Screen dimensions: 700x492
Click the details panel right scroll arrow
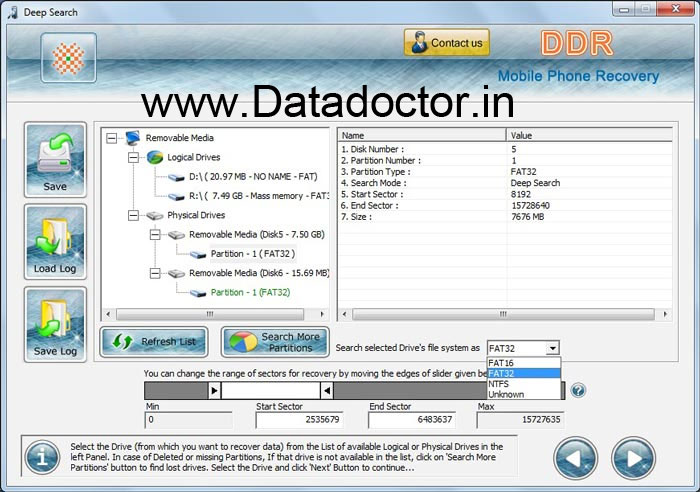pyautogui.click(x=666, y=314)
